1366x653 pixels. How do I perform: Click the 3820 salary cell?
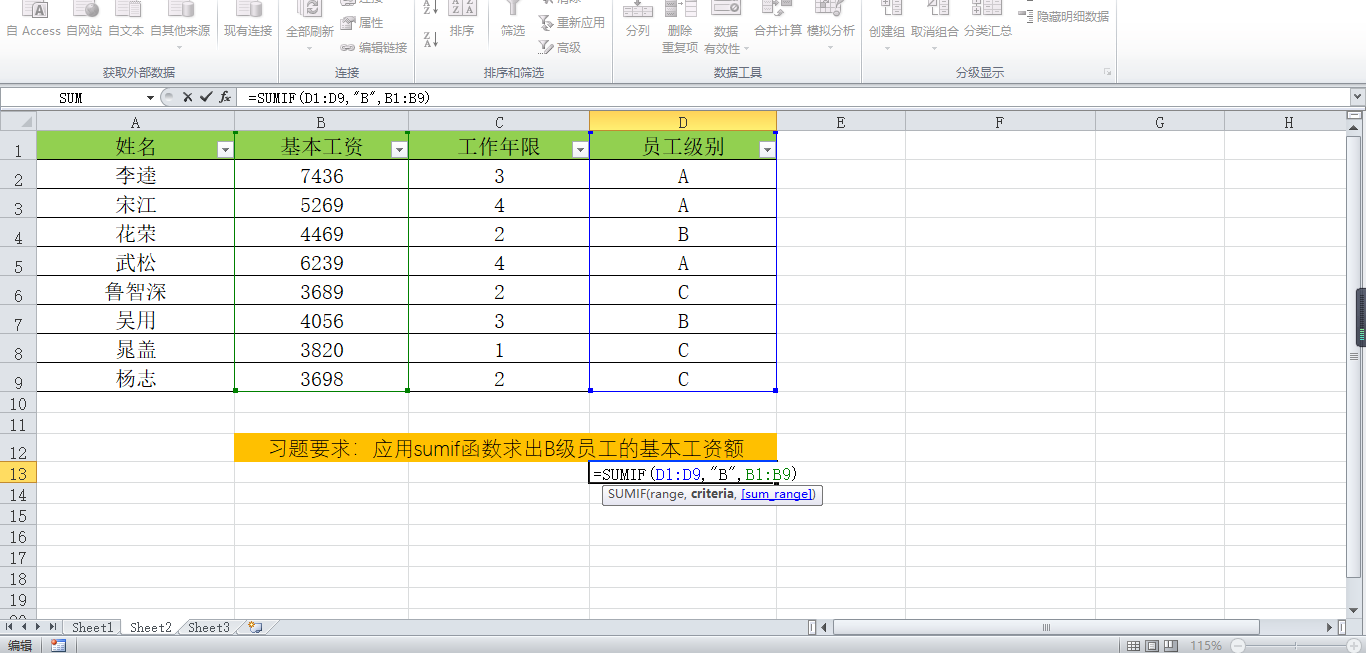click(x=321, y=350)
